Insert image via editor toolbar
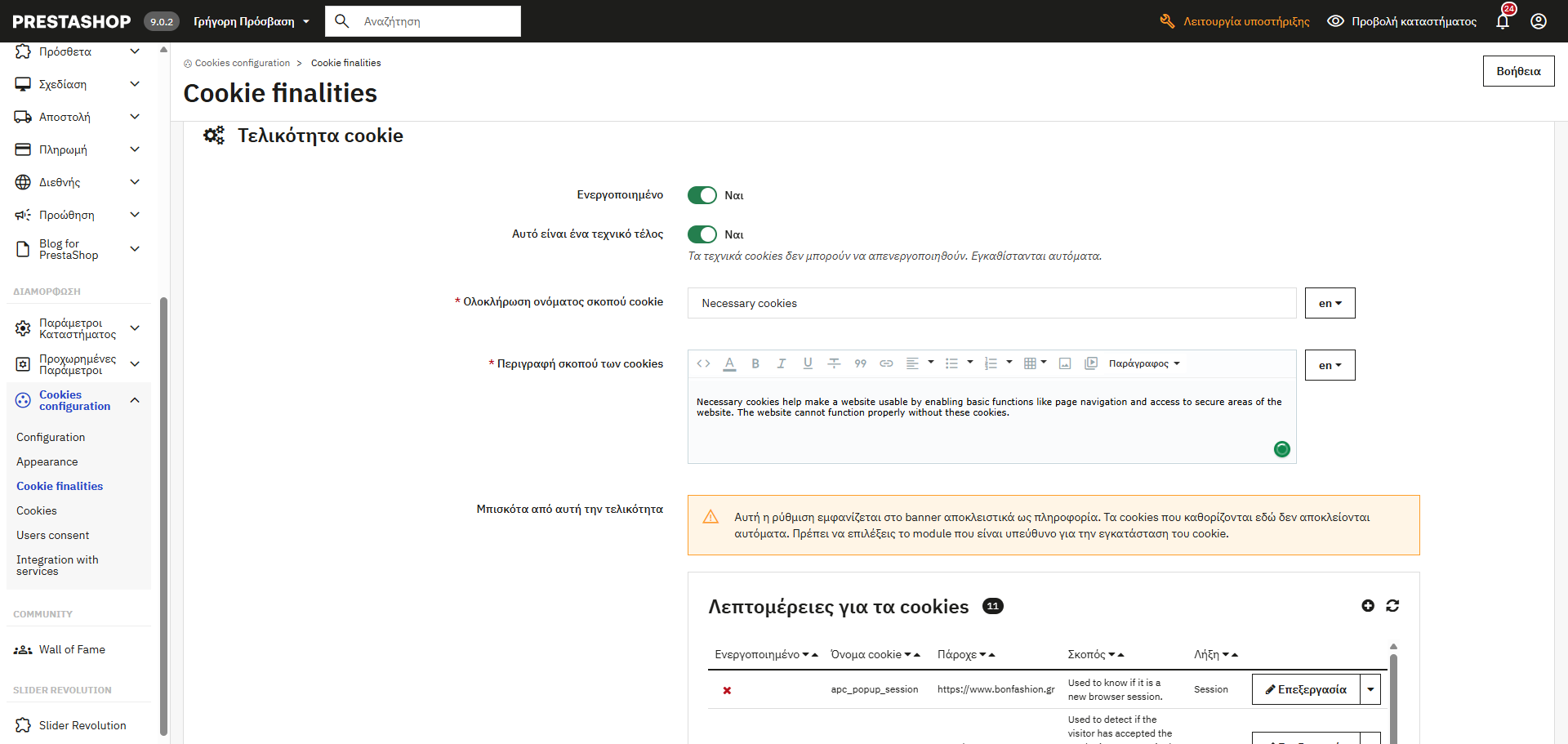The image size is (1568, 744). pyautogui.click(x=1065, y=363)
